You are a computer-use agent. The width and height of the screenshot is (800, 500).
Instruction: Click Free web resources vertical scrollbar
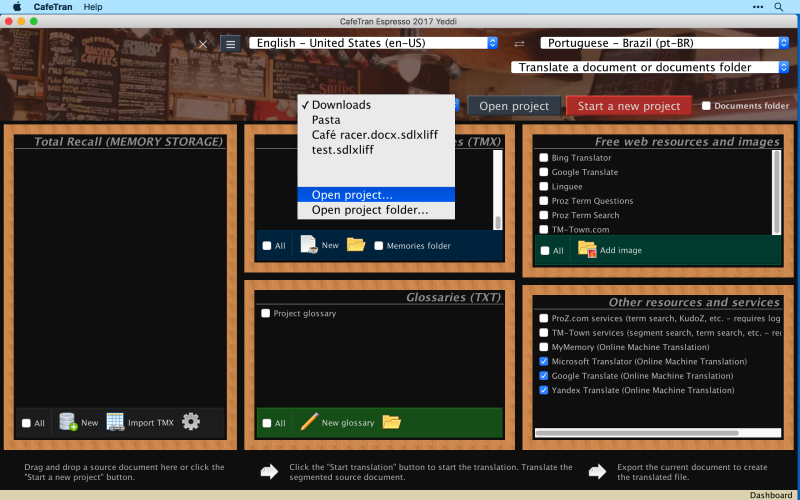777,192
